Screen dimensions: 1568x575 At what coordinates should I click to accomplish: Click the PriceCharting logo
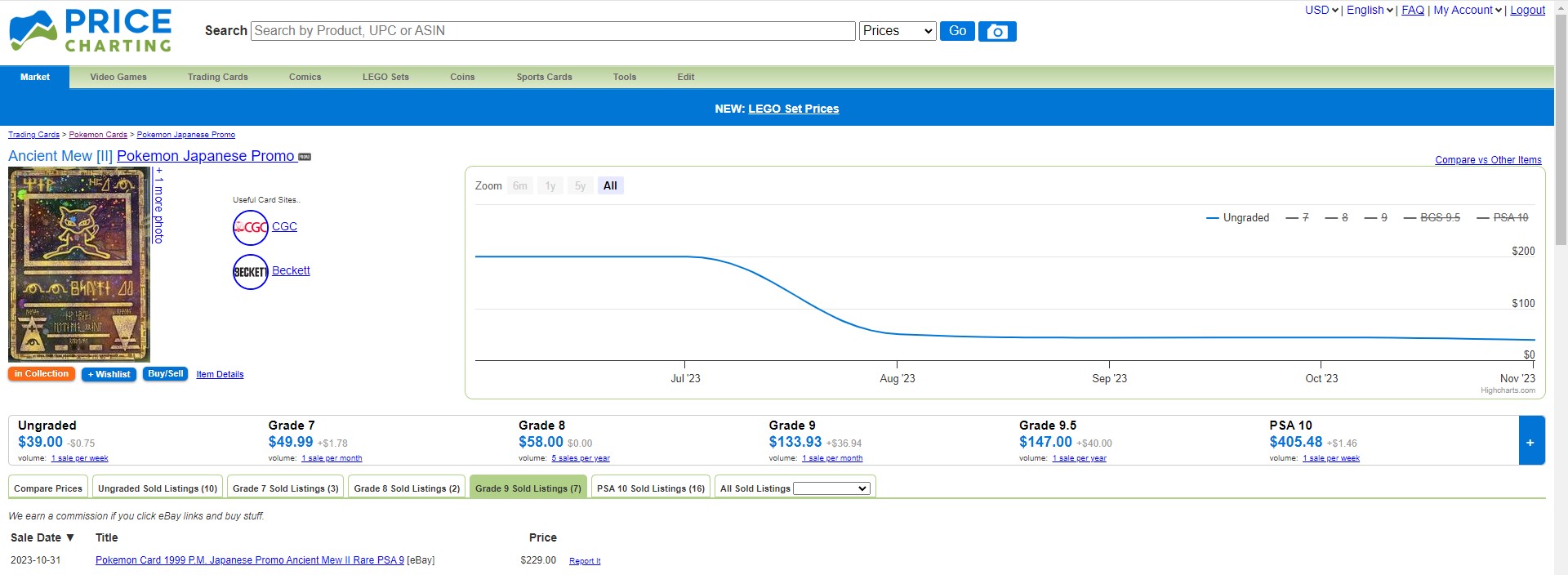point(91,31)
